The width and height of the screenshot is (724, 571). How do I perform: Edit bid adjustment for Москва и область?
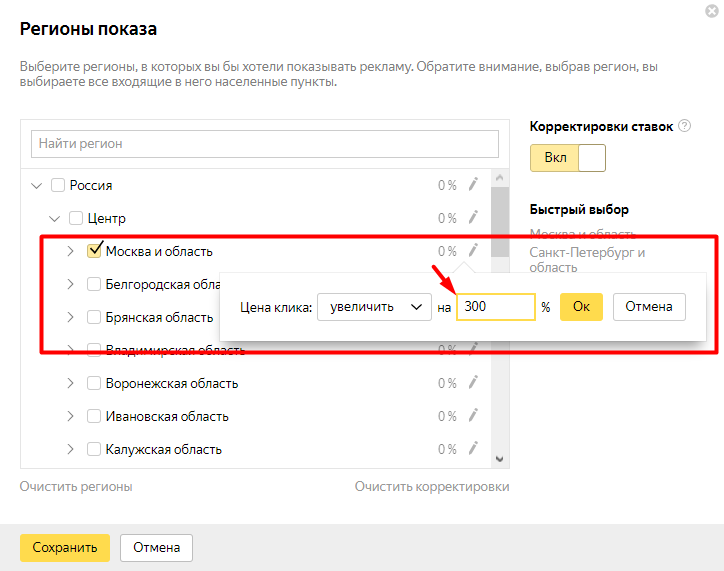(x=474, y=250)
